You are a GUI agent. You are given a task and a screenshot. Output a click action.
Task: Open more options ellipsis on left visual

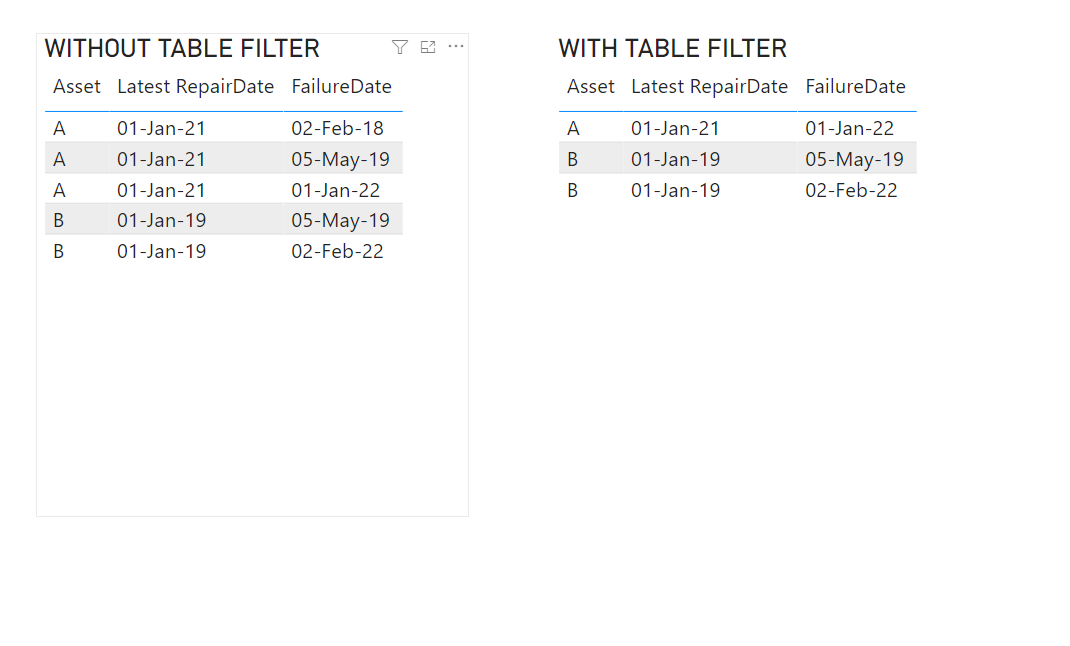[x=456, y=46]
